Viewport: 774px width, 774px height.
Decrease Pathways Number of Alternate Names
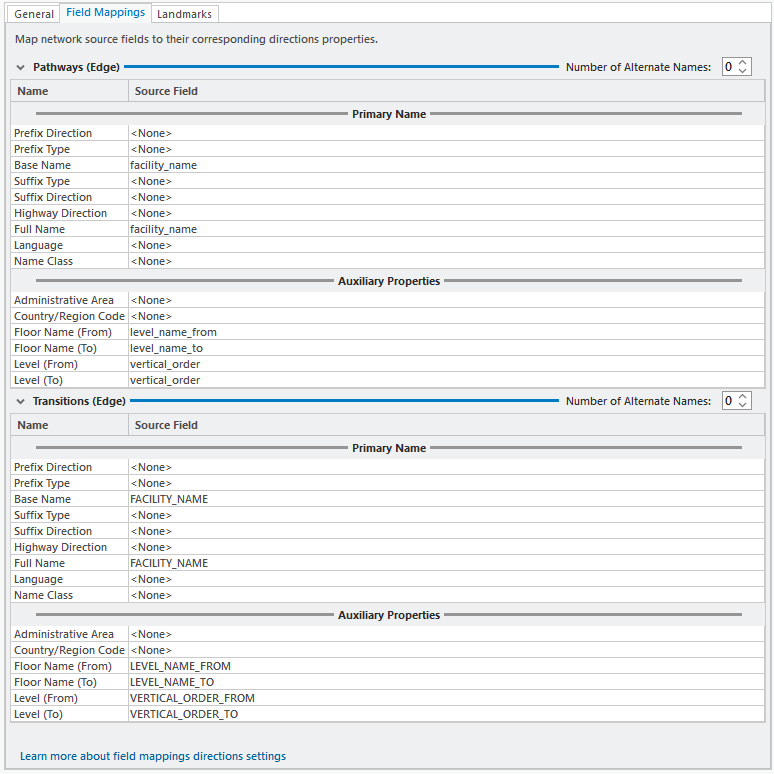743,72
